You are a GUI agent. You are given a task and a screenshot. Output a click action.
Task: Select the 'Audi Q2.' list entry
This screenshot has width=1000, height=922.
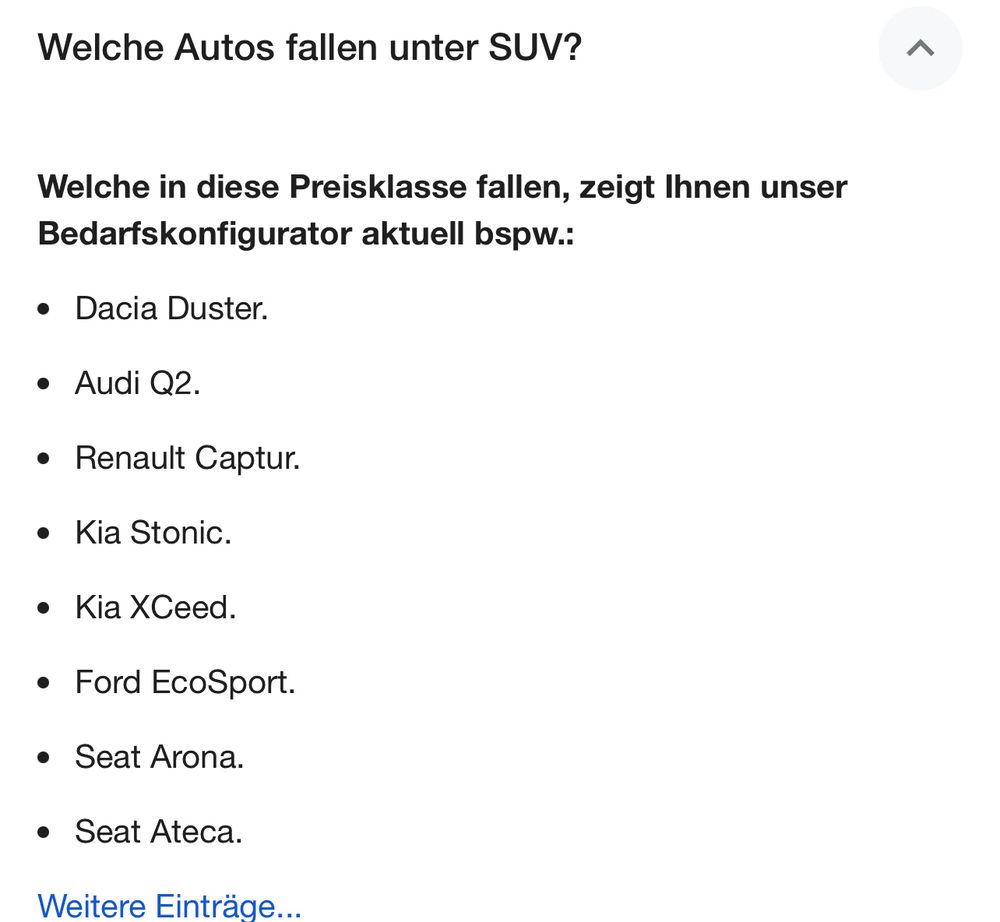coord(138,383)
